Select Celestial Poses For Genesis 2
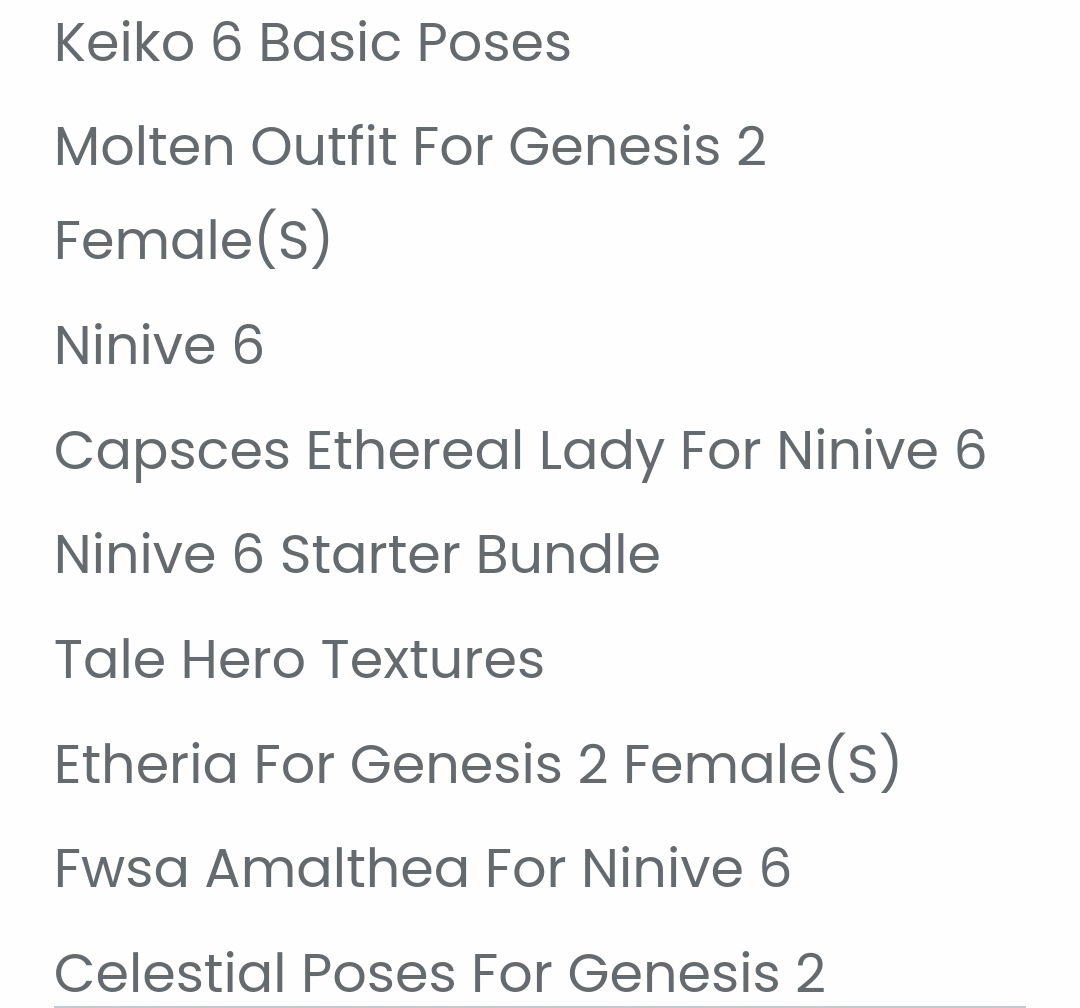The image size is (1080, 1008). pyautogui.click(x=439, y=973)
